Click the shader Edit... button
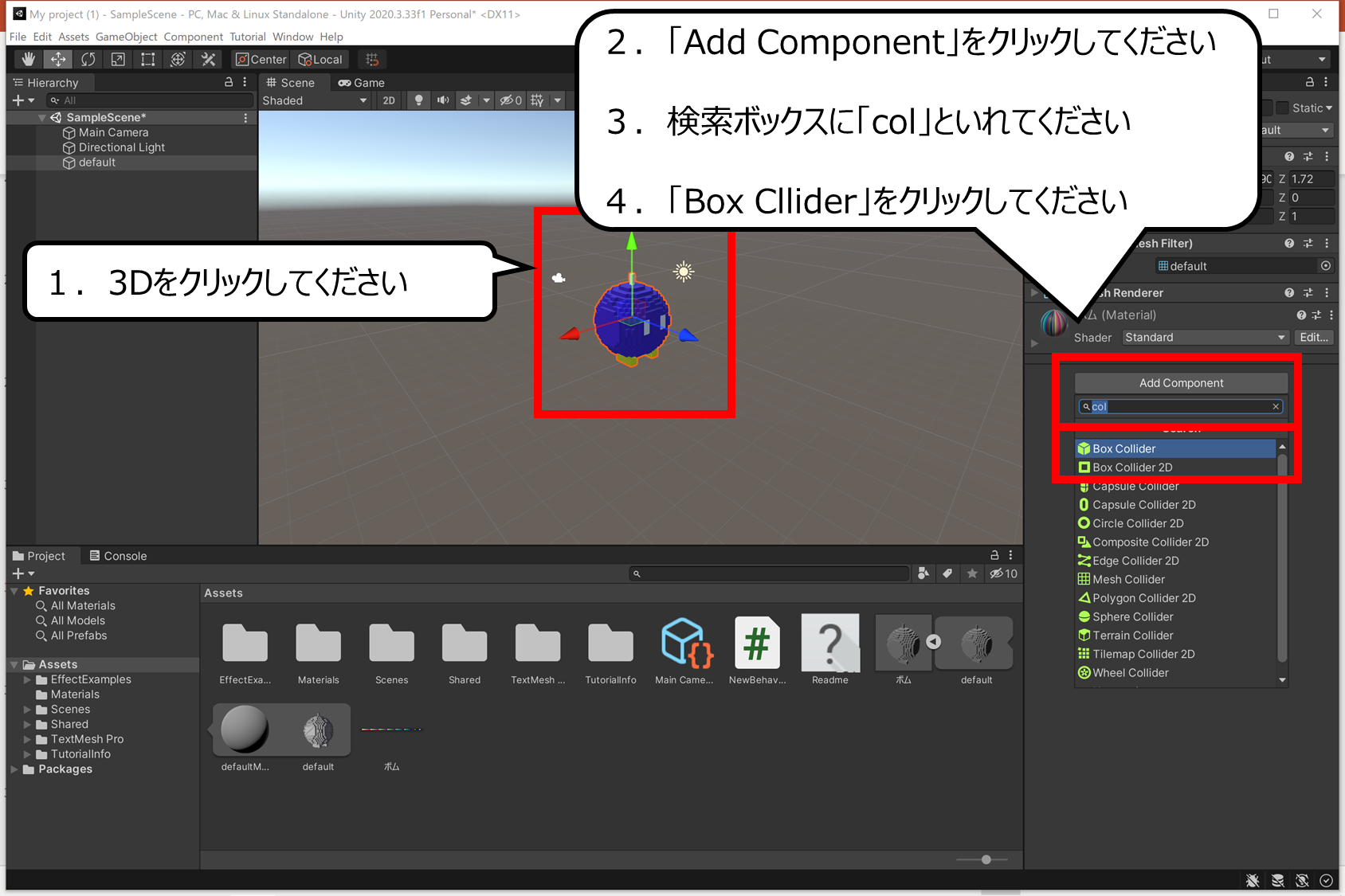The height and width of the screenshot is (896, 1345). click(1313, 338)
